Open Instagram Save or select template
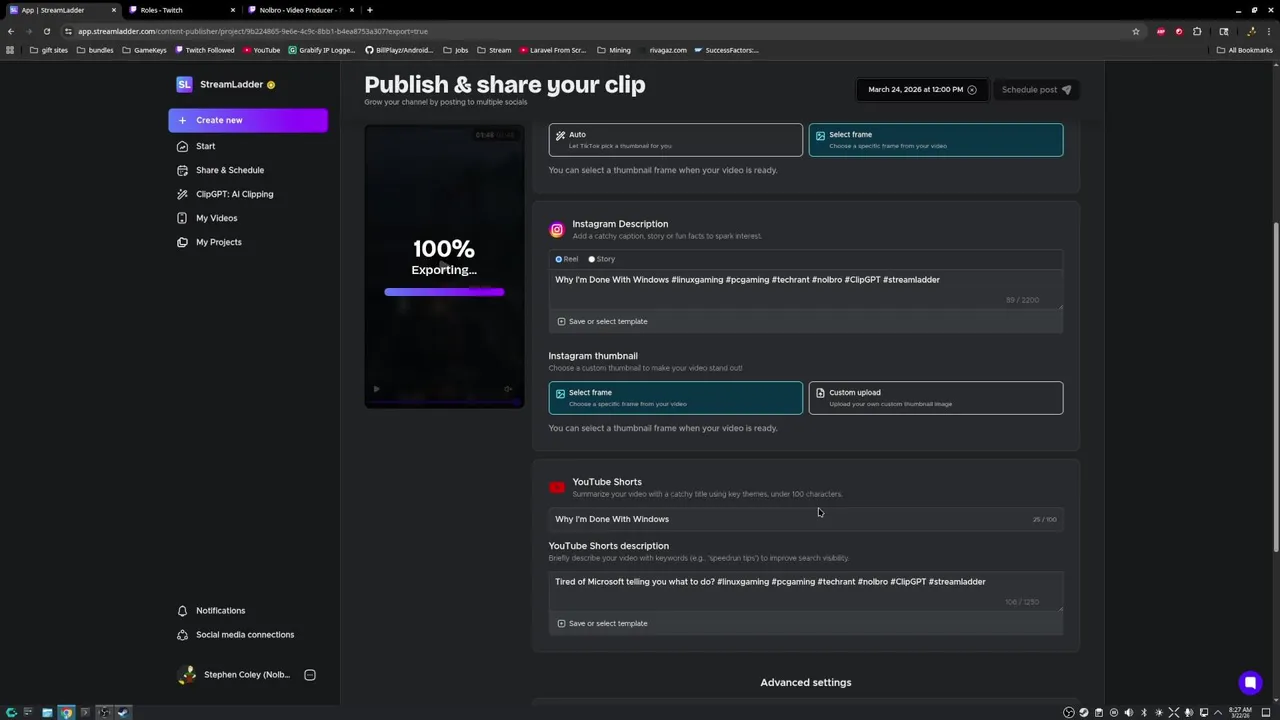Viewport: 1280px width, 720px height. [x=602, y=321]
